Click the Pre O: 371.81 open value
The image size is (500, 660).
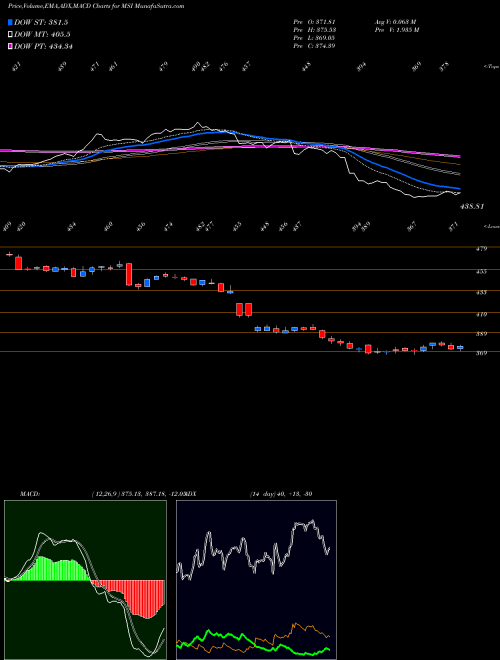coord(314,22)
